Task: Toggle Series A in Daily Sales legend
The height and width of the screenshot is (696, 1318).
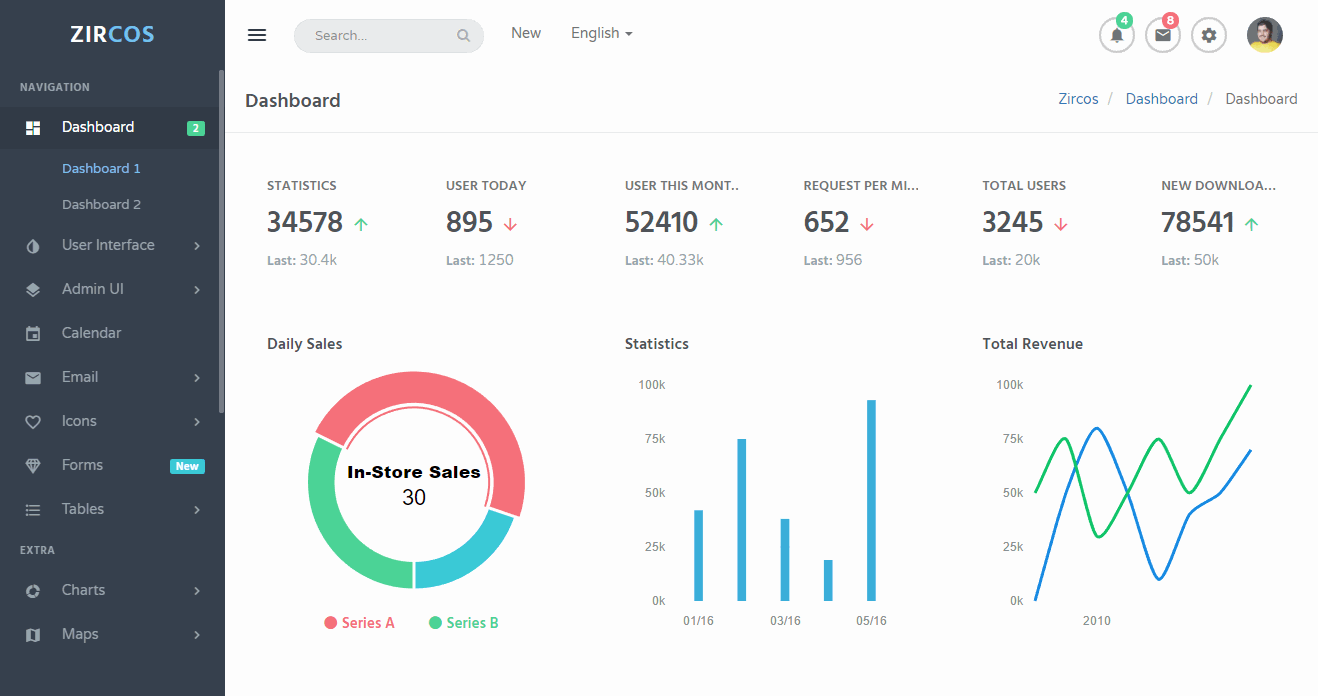Action: (359, 622)
